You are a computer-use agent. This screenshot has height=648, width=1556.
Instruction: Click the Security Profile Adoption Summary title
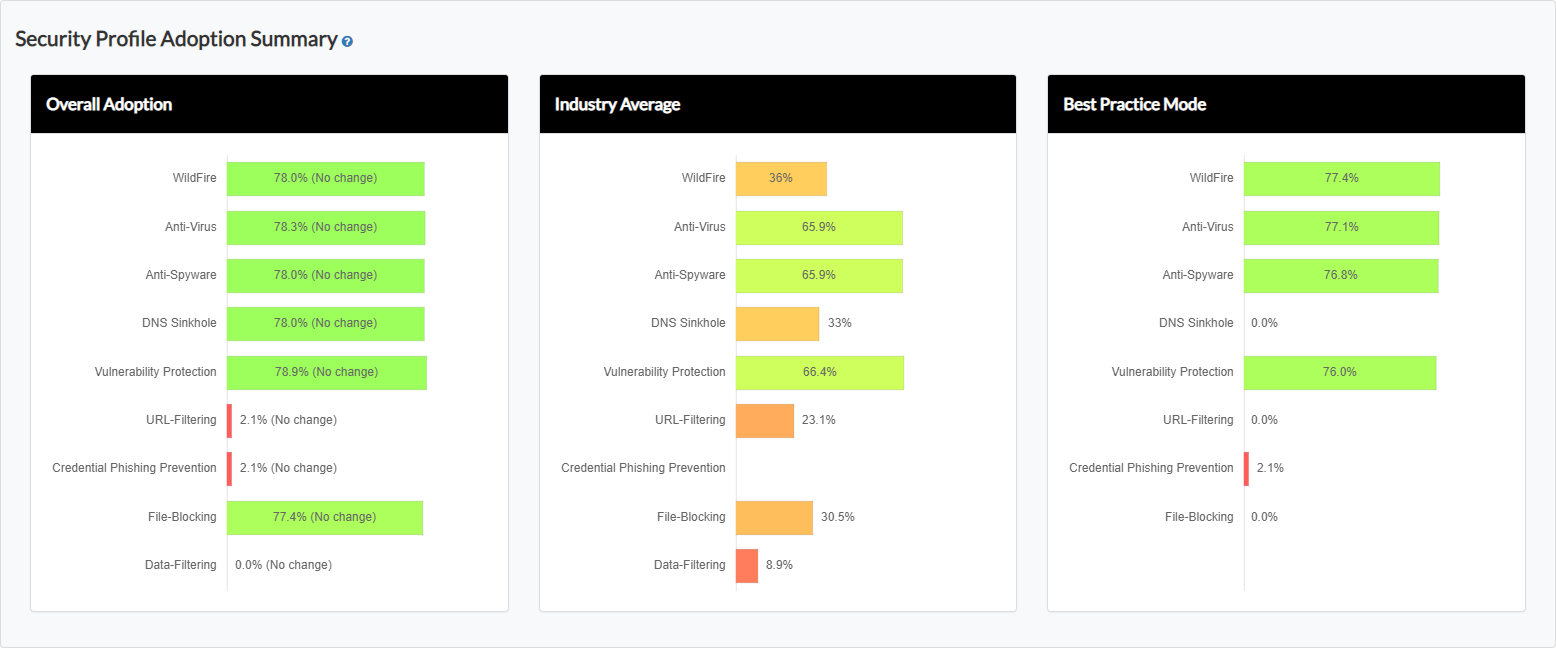176,39
